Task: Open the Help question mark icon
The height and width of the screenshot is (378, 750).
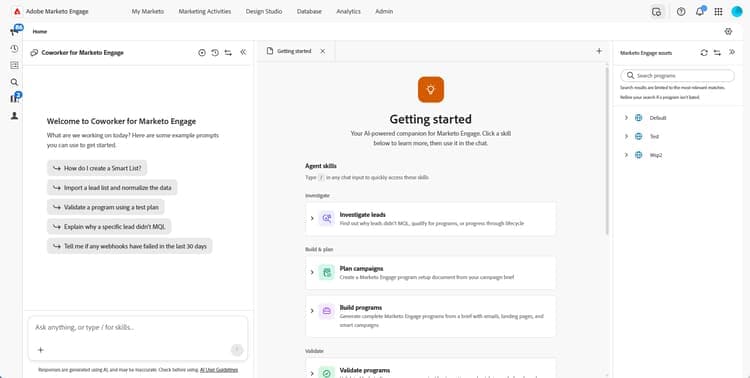Action: pyautogui.click(x=681, y=12)
